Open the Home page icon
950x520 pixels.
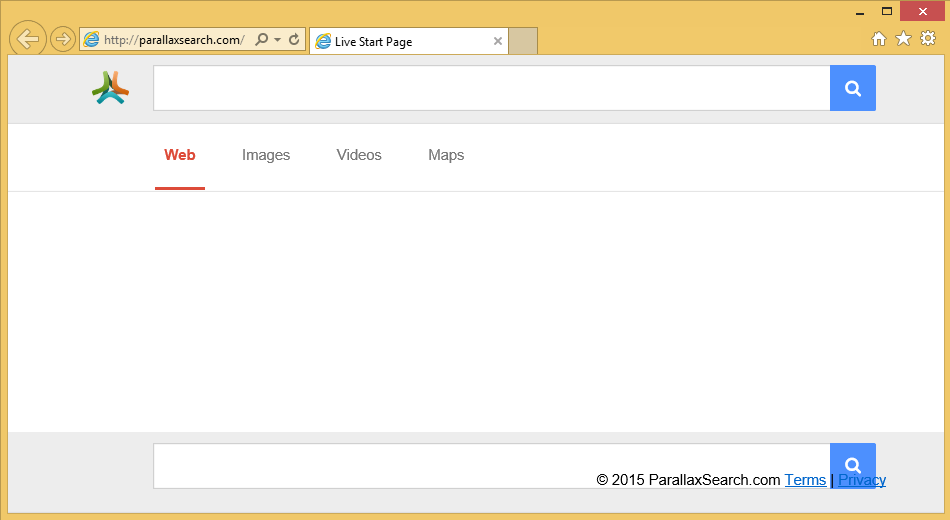(879, 39)
